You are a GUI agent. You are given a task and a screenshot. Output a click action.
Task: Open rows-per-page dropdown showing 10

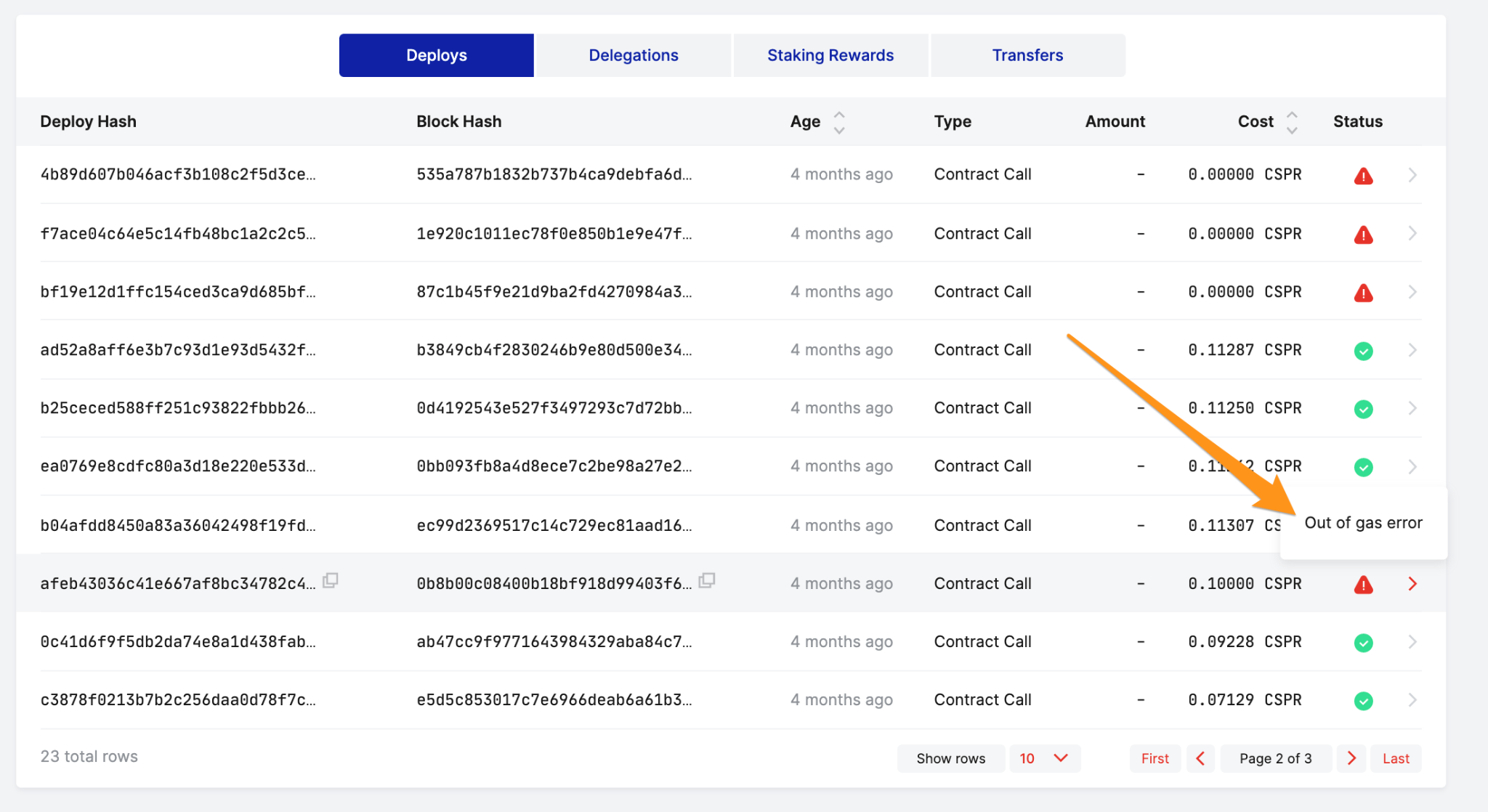pyautogui.click(x=1044, y=758)
